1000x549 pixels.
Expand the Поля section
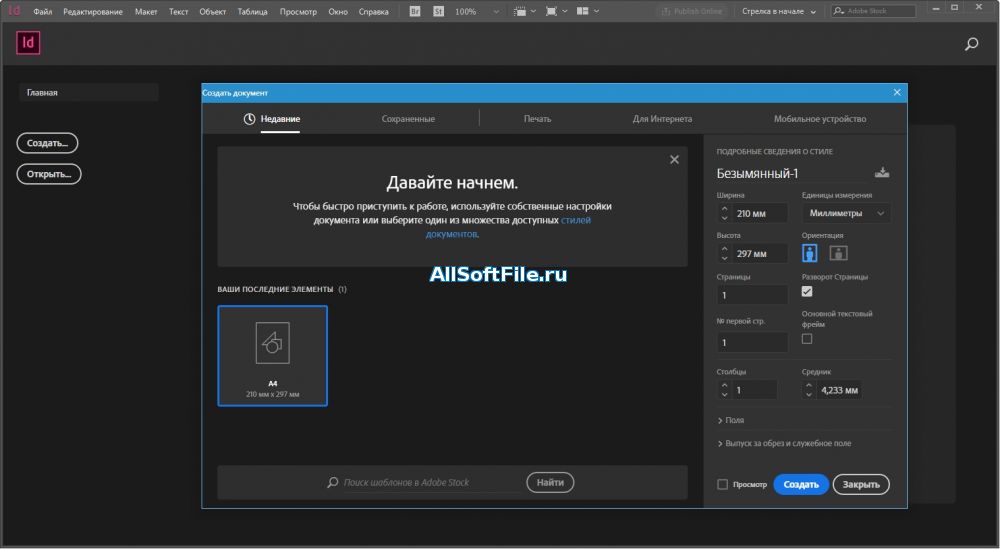(x=731, y=420)
